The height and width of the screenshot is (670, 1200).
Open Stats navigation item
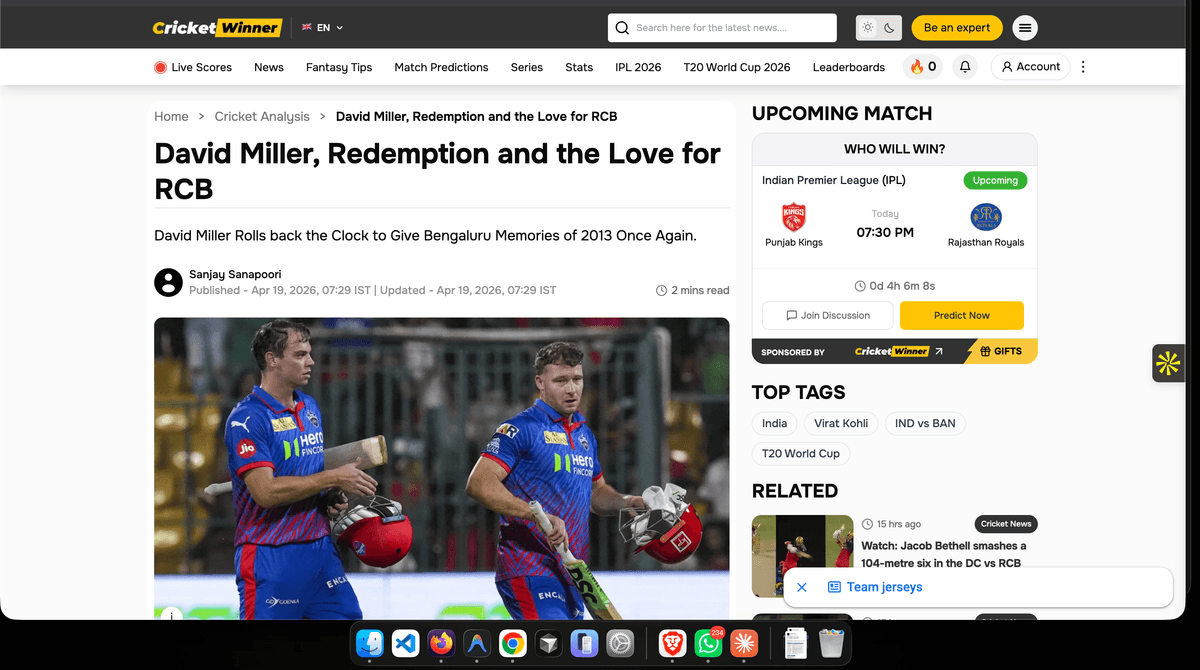coord(579,67)
